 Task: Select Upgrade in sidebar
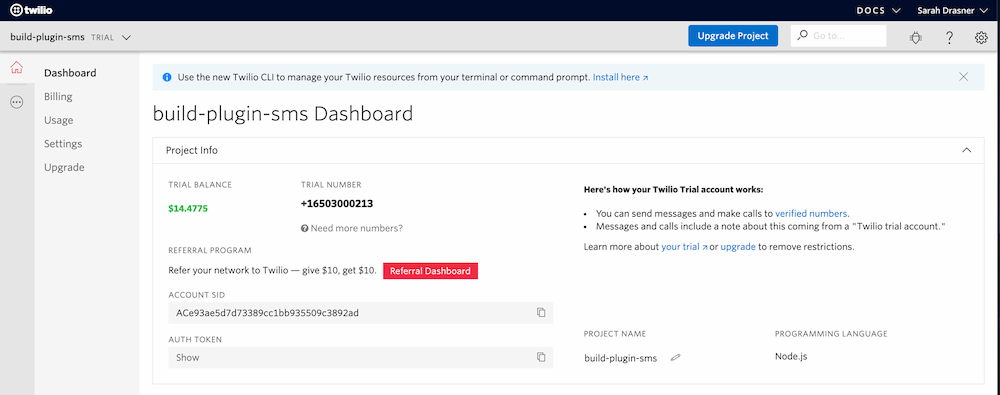[64, 167]
